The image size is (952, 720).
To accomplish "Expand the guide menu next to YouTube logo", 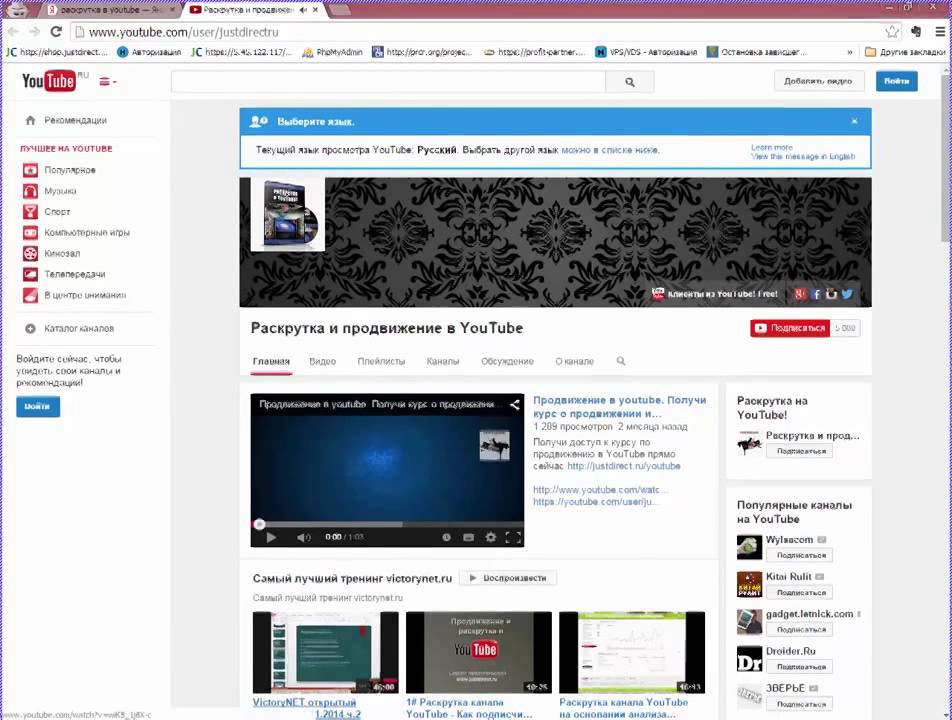I will coord(105,82).
